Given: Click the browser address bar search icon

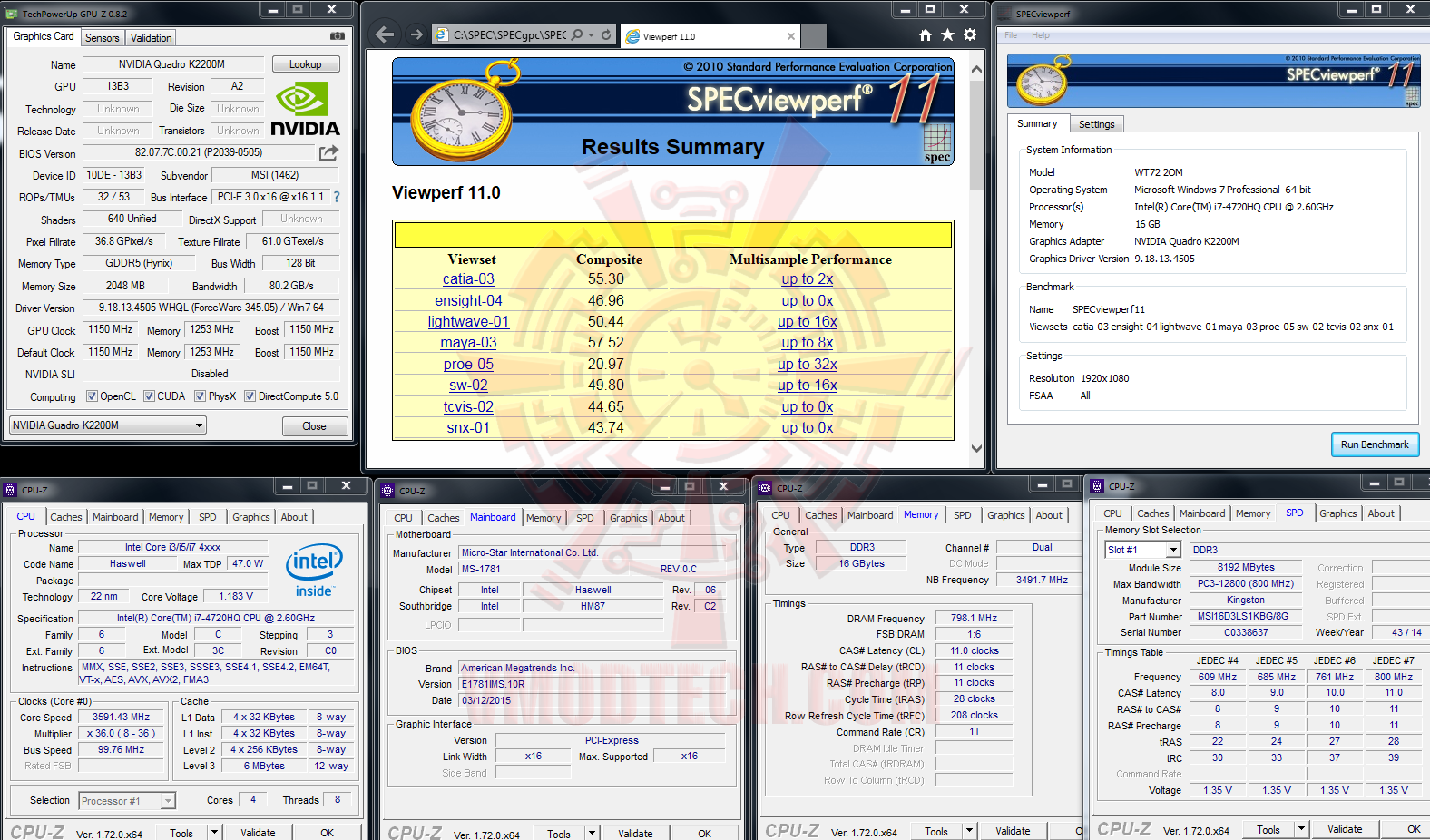Looking at the screenshot, I should [577, 35].
